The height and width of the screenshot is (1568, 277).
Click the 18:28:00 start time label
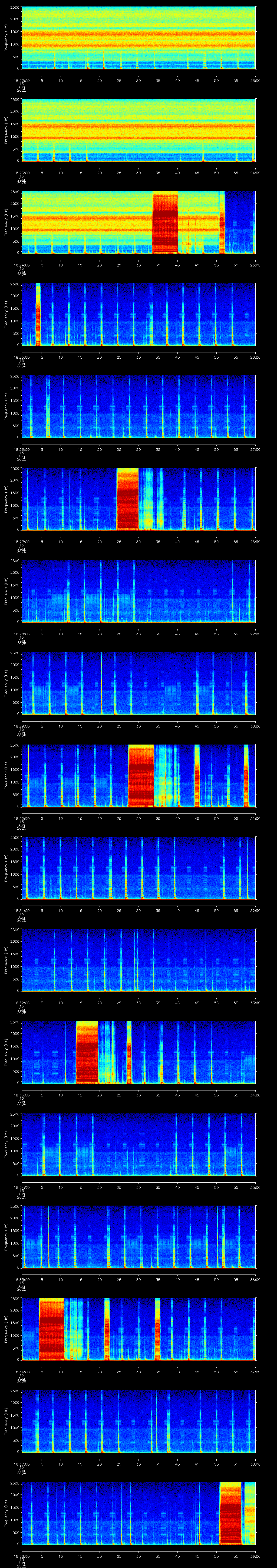coord(22,634)
